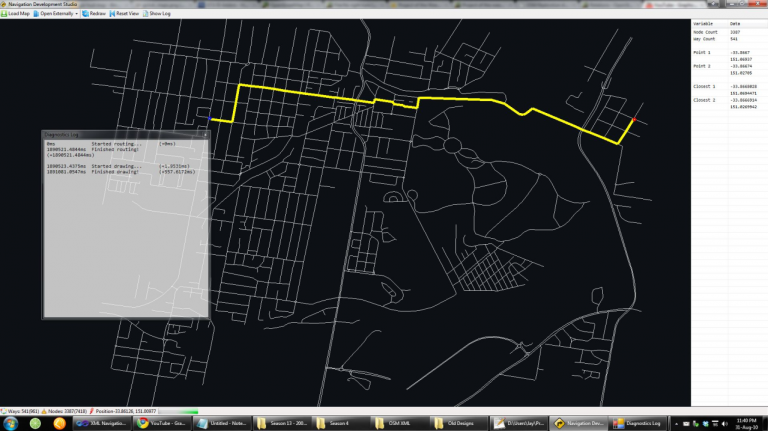Click the Dropbox tray icon

705,424
